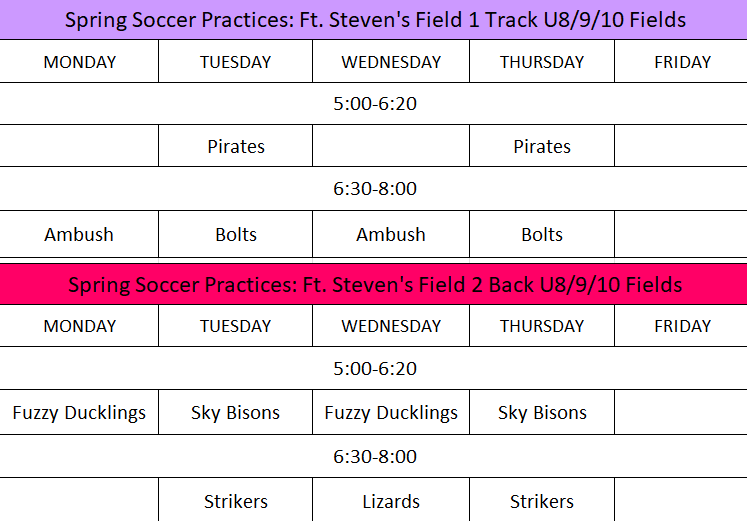Select the MONDAY header under Field 1
Viewport: 747px width, 521px height.
pyautogui.click(x=79, y=62)
